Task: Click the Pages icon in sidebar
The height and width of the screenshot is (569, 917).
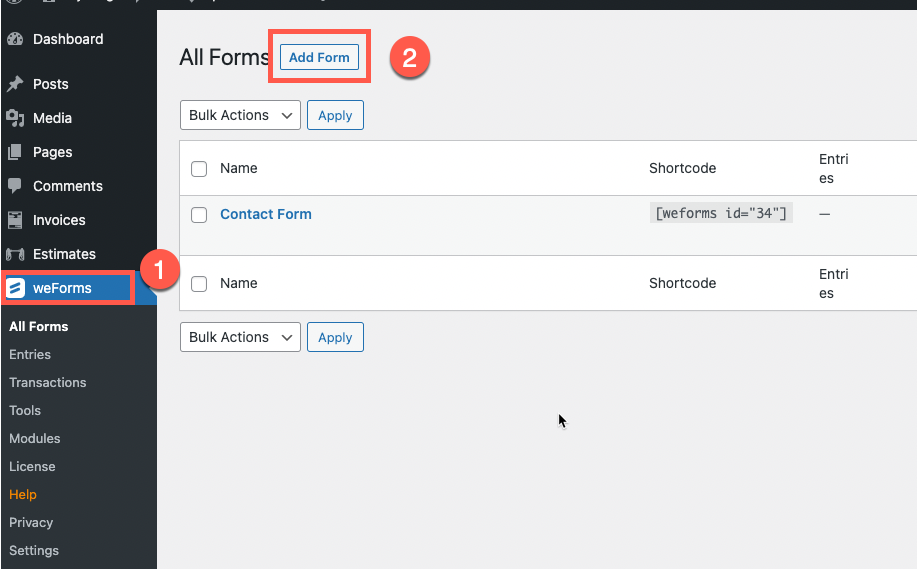Action: coord(15,152)
